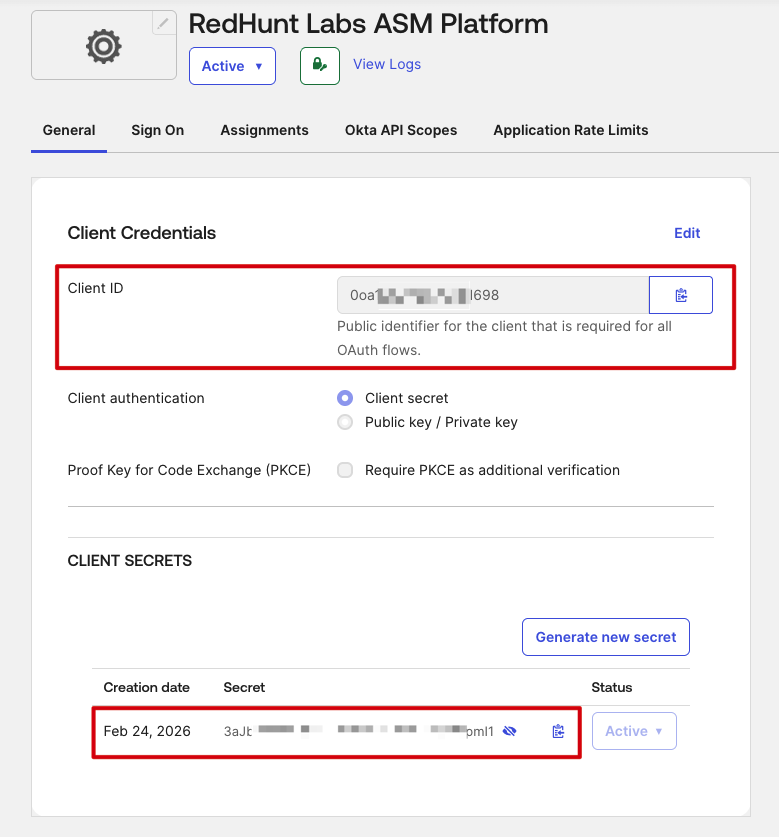Select the Client secret authentication option
The height and width of the screenshot is (837, 779).
pos(345,398)
